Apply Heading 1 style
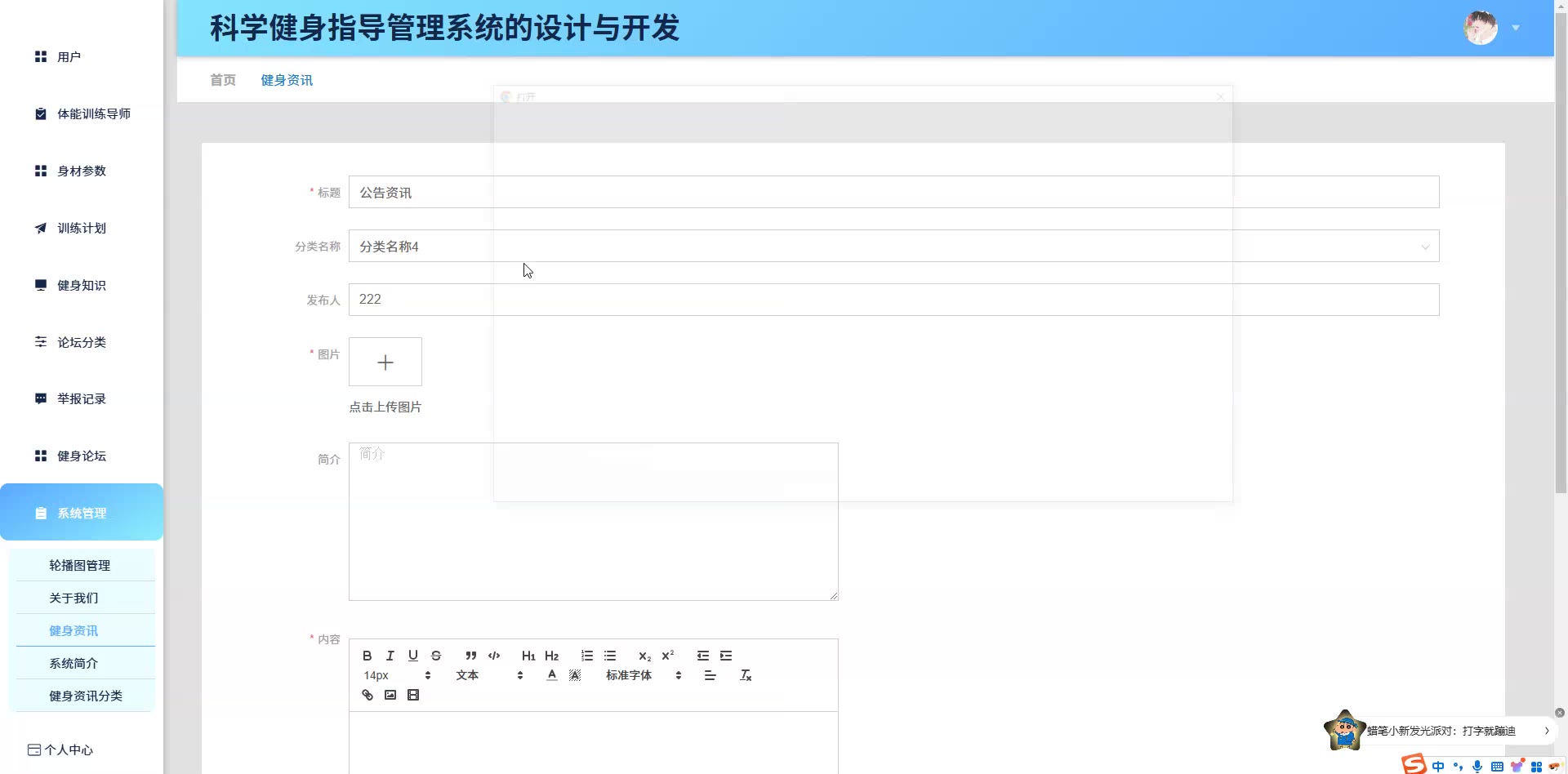This screenshot has width=1568, height=774. click(528, 656)
